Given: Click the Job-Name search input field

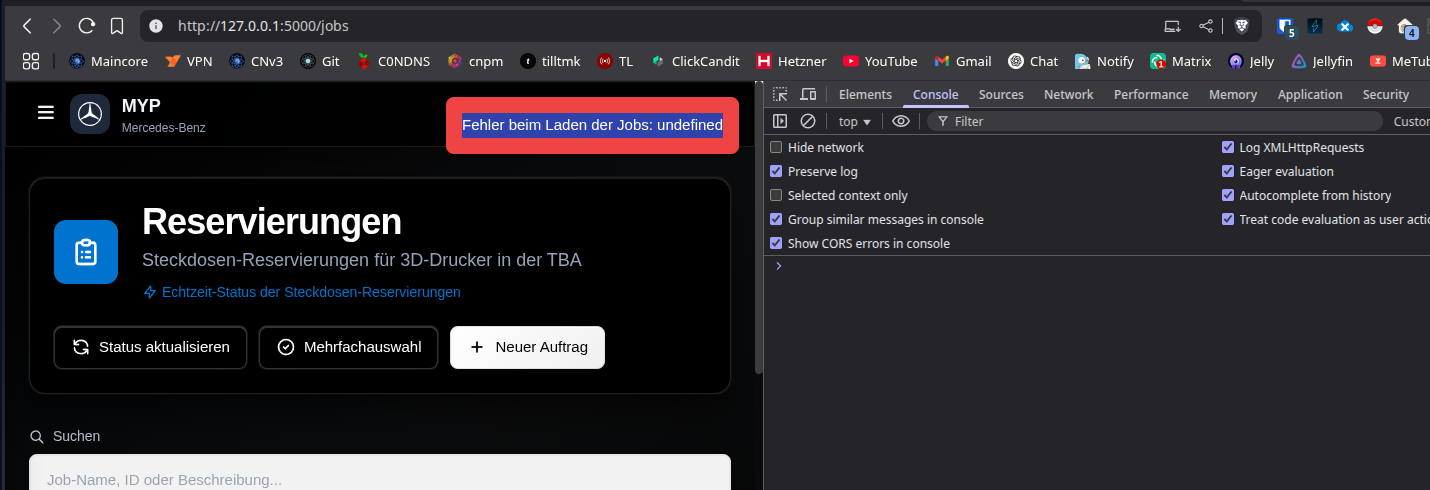Looking at the screenshot, I should tap(380, 476).
